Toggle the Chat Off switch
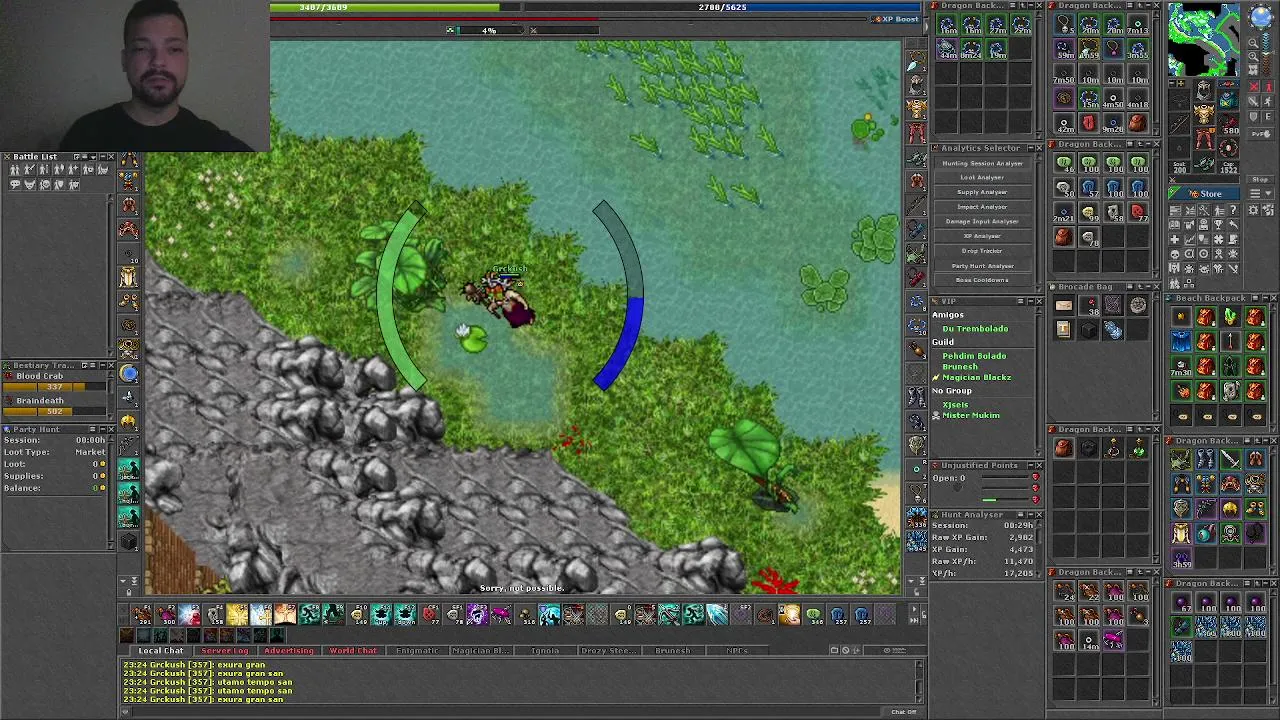1280x720 pixels. [x=903, y=712]
